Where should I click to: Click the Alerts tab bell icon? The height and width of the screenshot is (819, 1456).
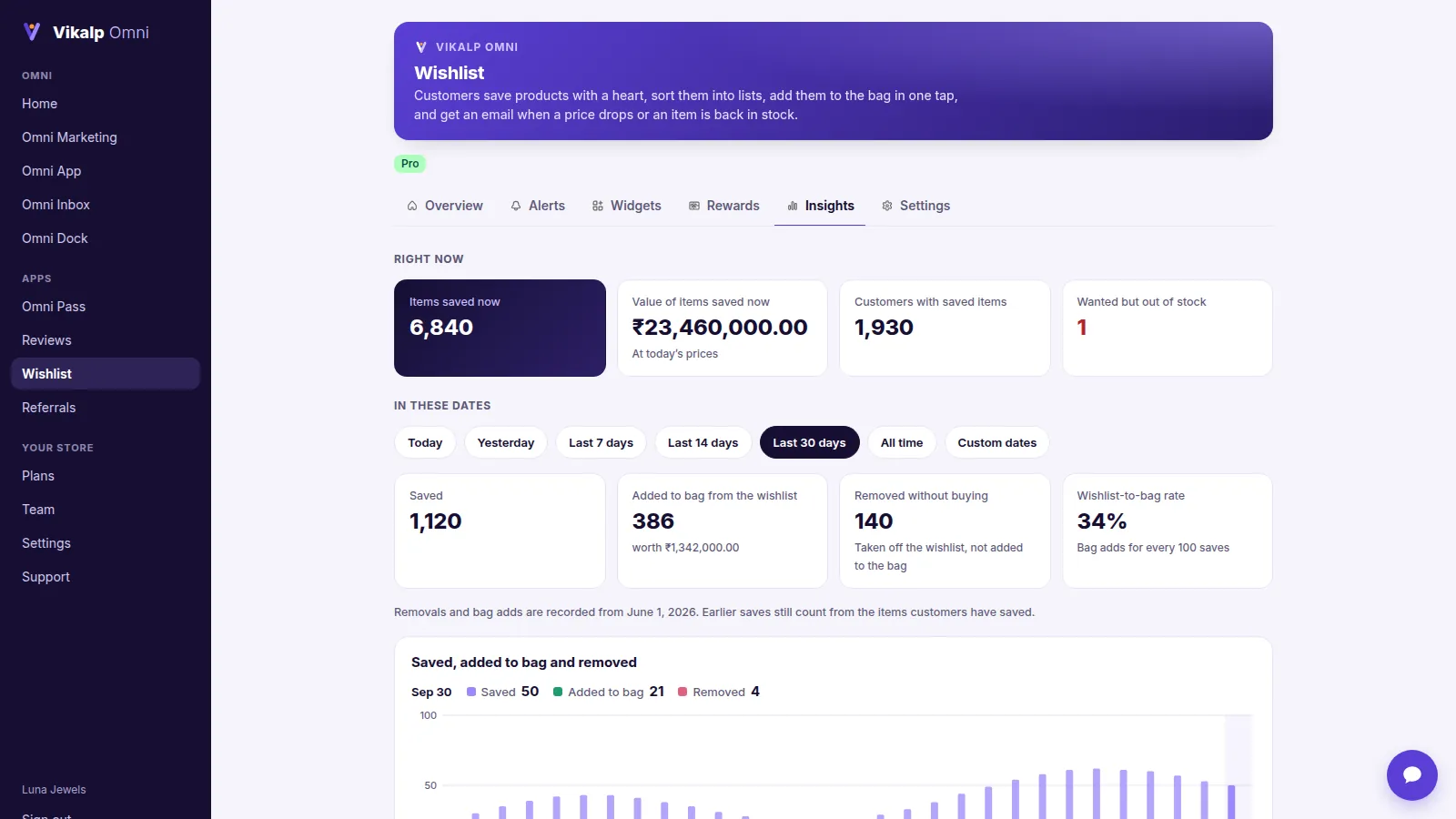coord(516,206)
